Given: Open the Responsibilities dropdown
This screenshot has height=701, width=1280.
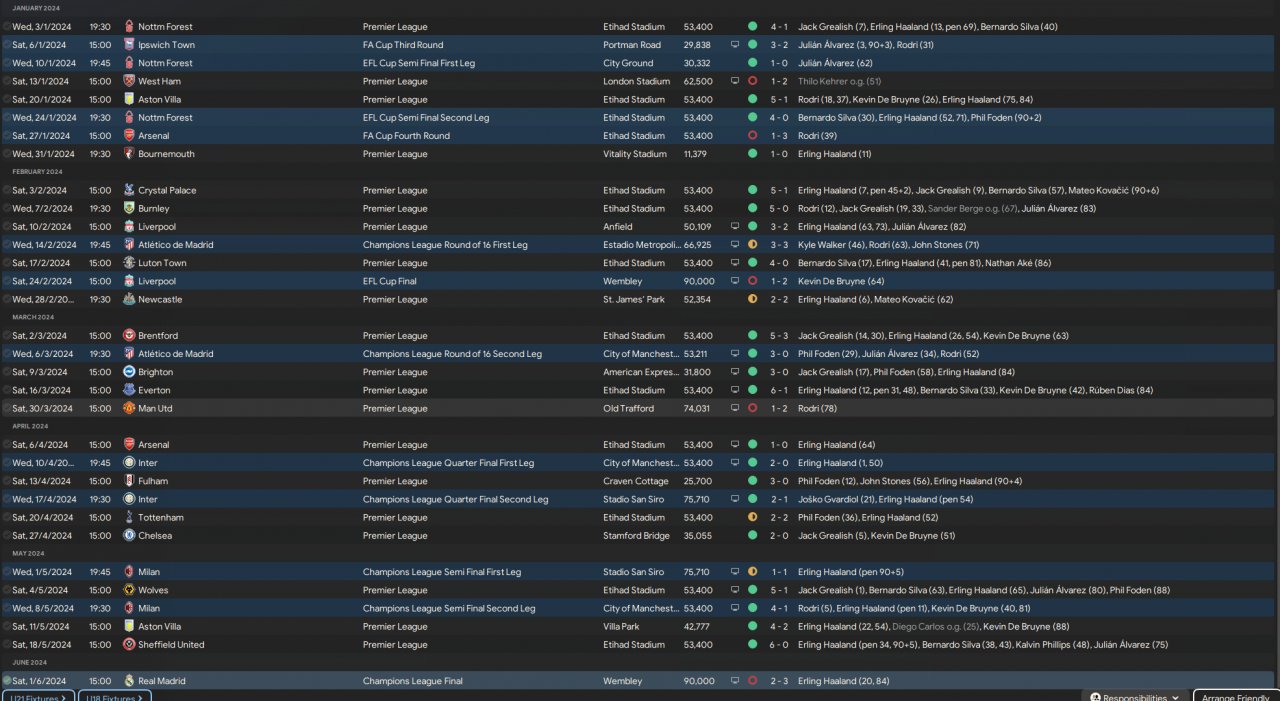Looking at the screenshot, I should point(1134,697).
